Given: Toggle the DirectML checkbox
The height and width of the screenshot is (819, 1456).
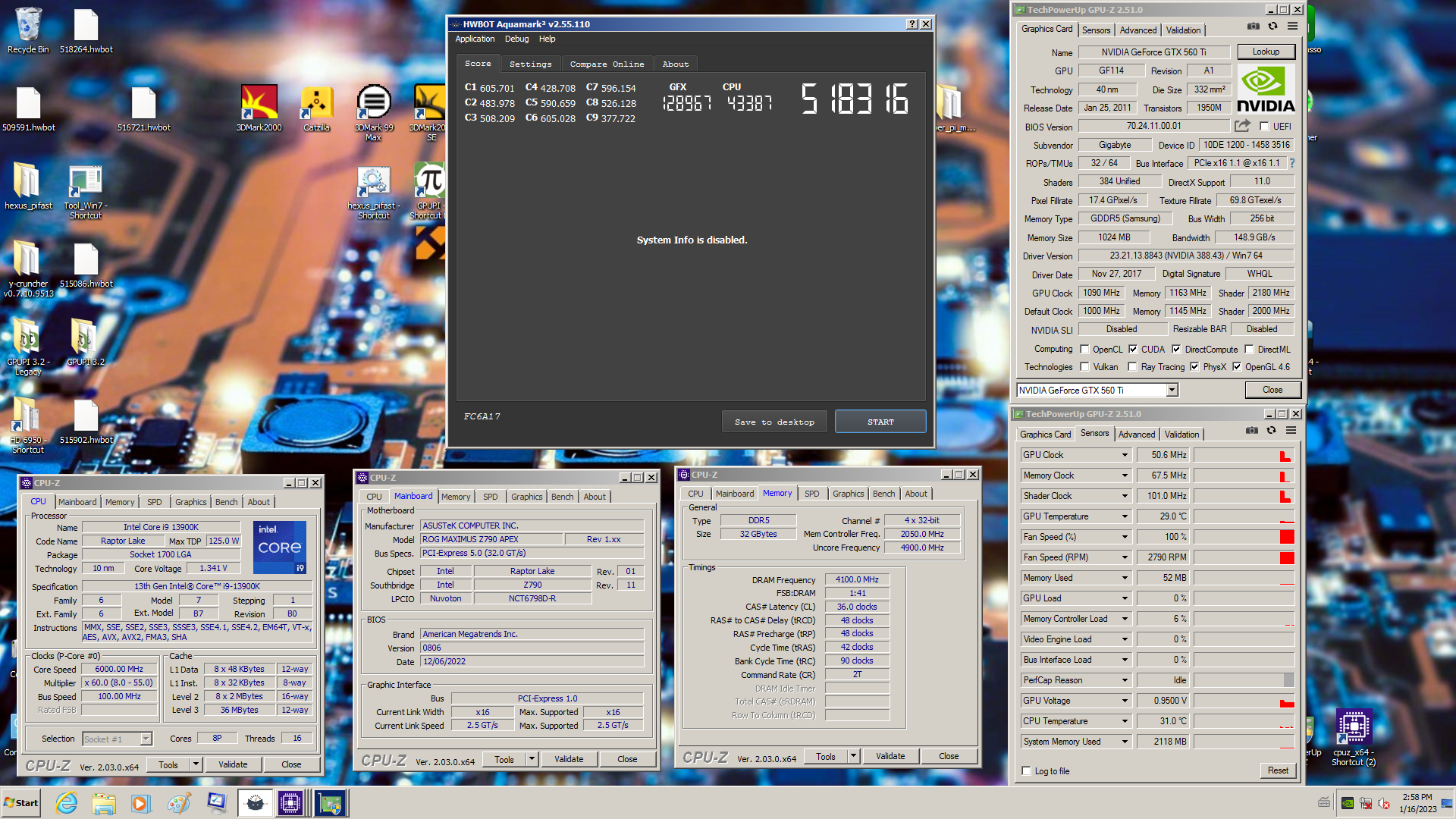Looking at the screenshot, I should coord(1249,350).
